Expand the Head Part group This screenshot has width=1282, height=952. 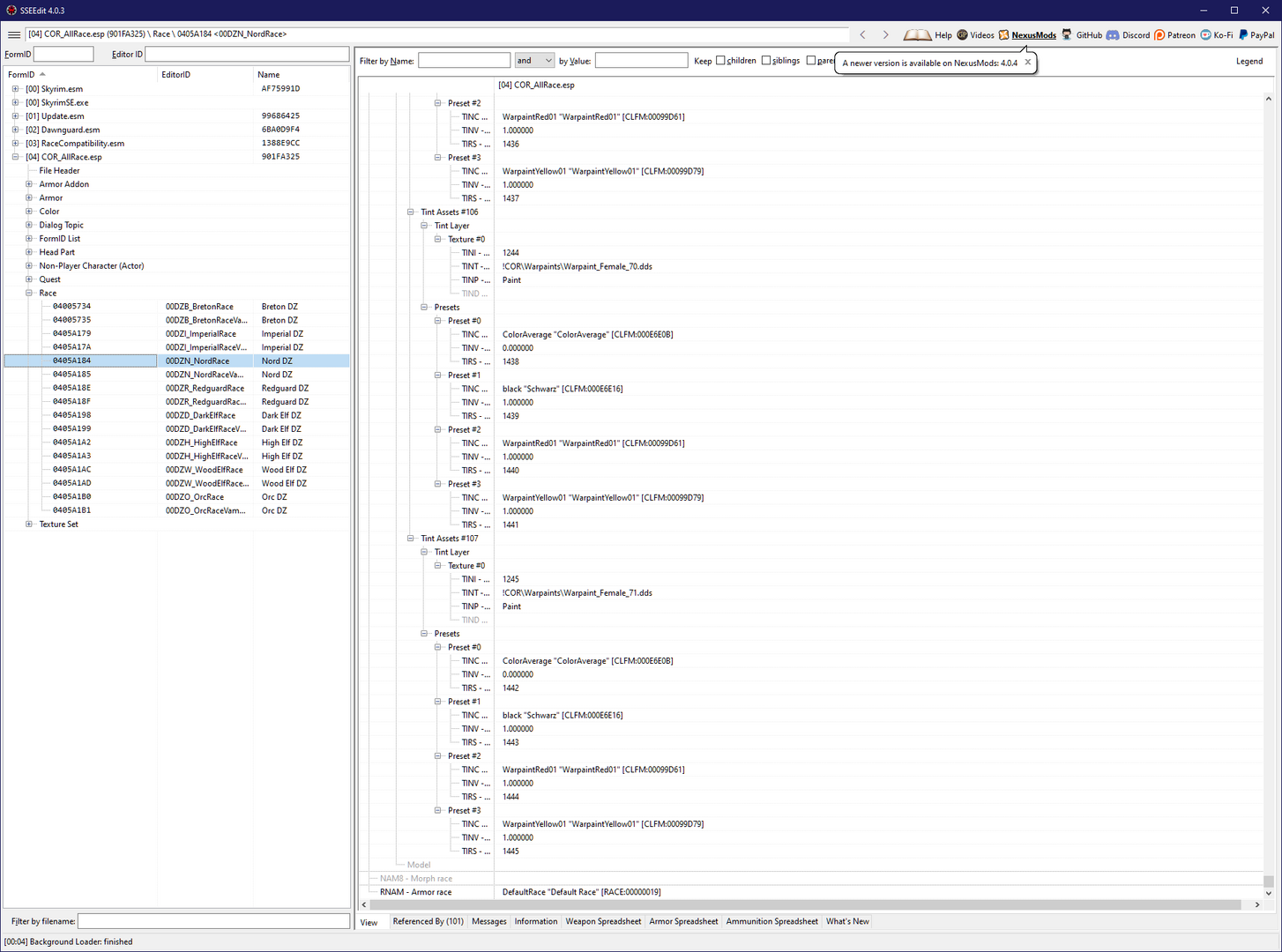(x=29, y=252)
